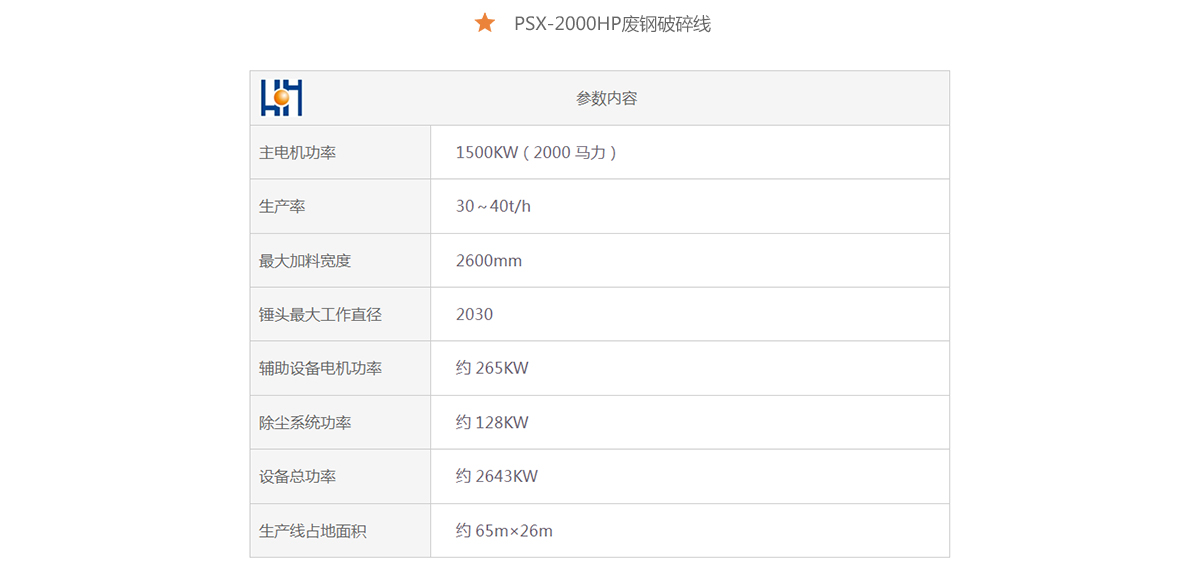Image resolution: width=1200 pixels, height=562 pixels.
Task: Select the 约 265KW value cell
Action: pyautogui.click(x=492, y=369)
